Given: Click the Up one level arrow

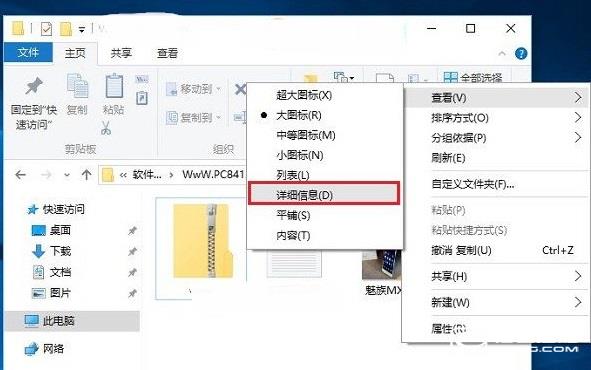Looking at the screenshot, I should [x=86, y=174].
